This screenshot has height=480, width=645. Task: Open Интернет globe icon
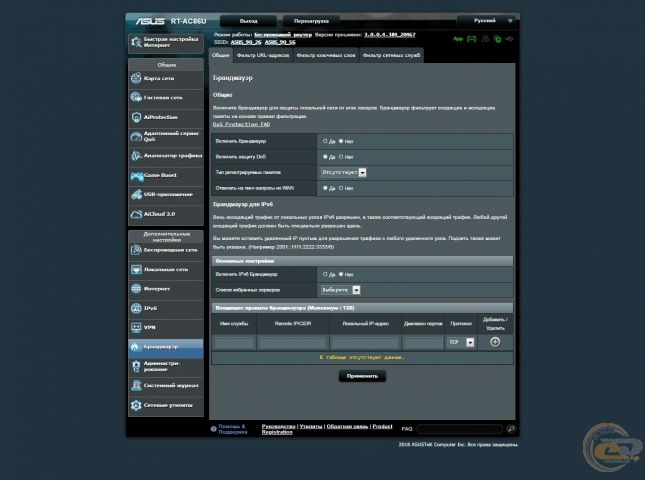136,289
